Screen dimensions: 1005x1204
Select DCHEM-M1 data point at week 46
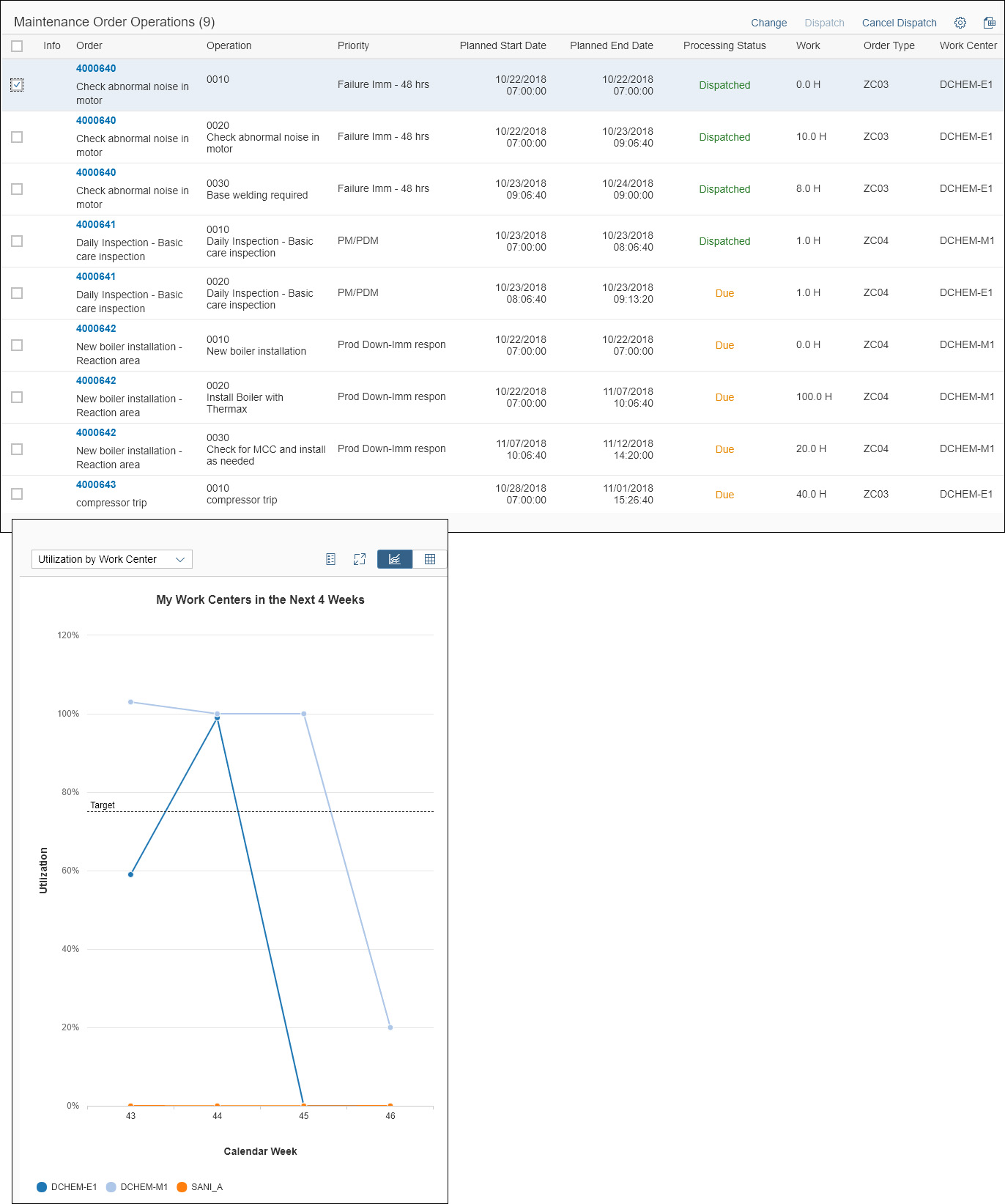390,1027
